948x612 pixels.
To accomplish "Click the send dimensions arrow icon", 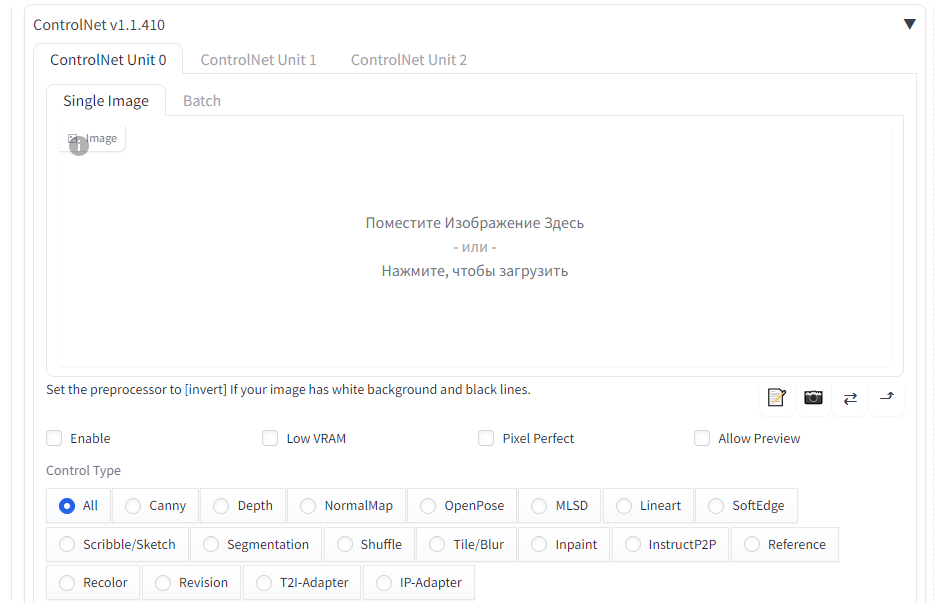I will click(x=886, y=398).
